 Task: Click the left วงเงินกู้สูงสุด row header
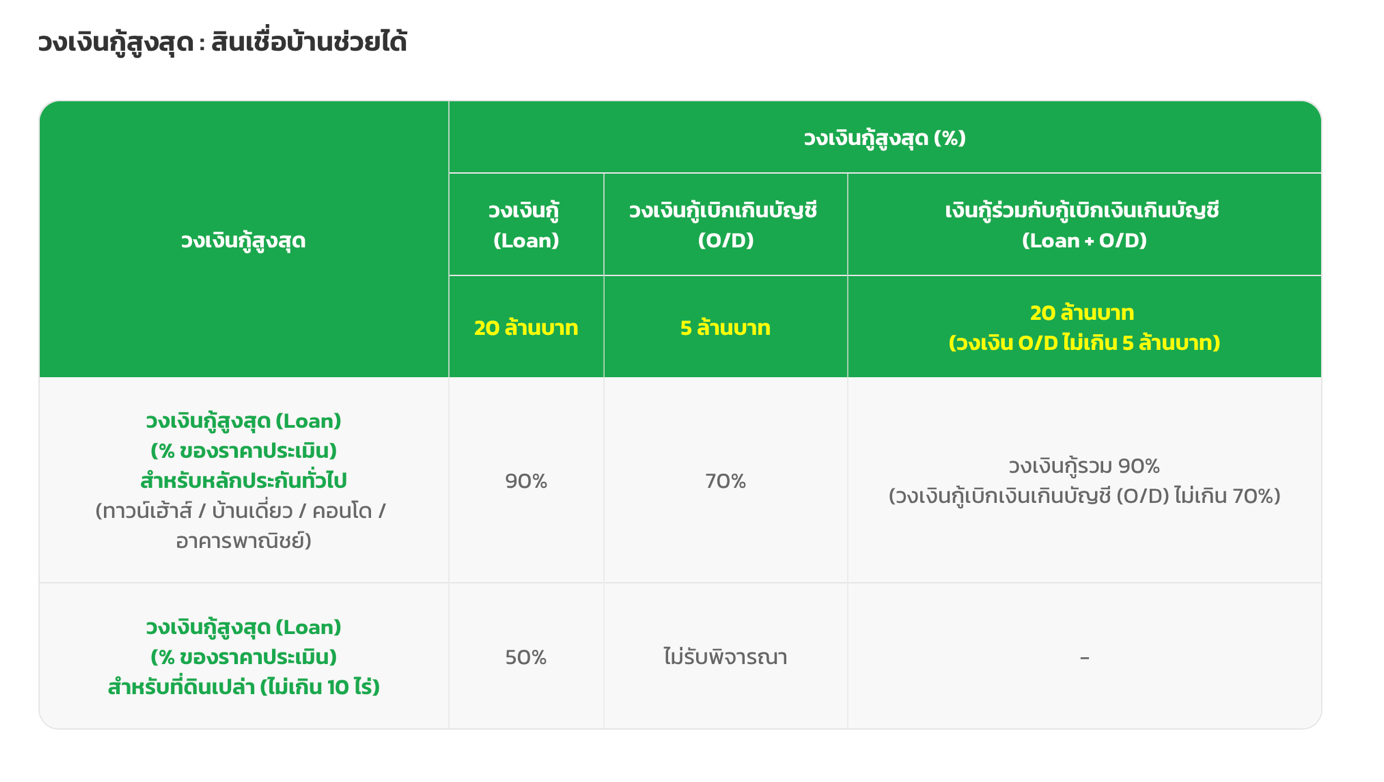point(244,241)
